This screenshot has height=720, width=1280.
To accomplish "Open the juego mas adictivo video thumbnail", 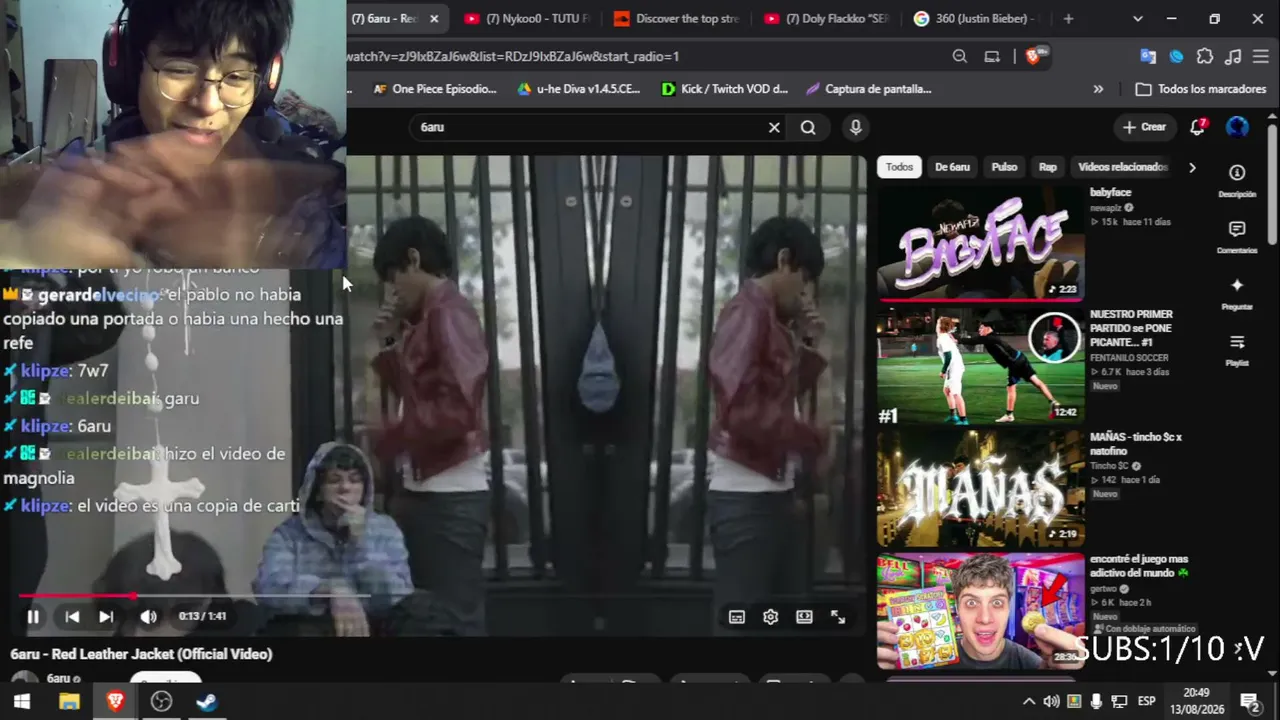I will click(x=981, y=611).
